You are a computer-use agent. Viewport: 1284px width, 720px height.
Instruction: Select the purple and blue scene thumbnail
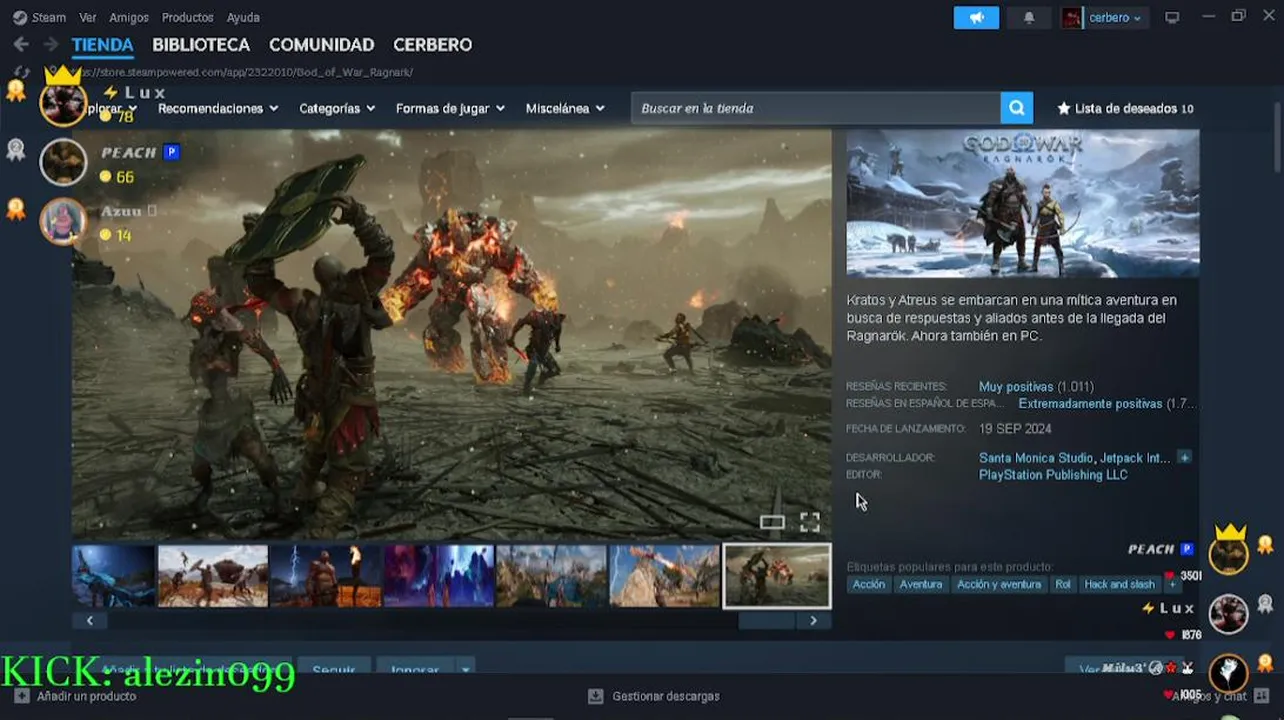(439, 576)
